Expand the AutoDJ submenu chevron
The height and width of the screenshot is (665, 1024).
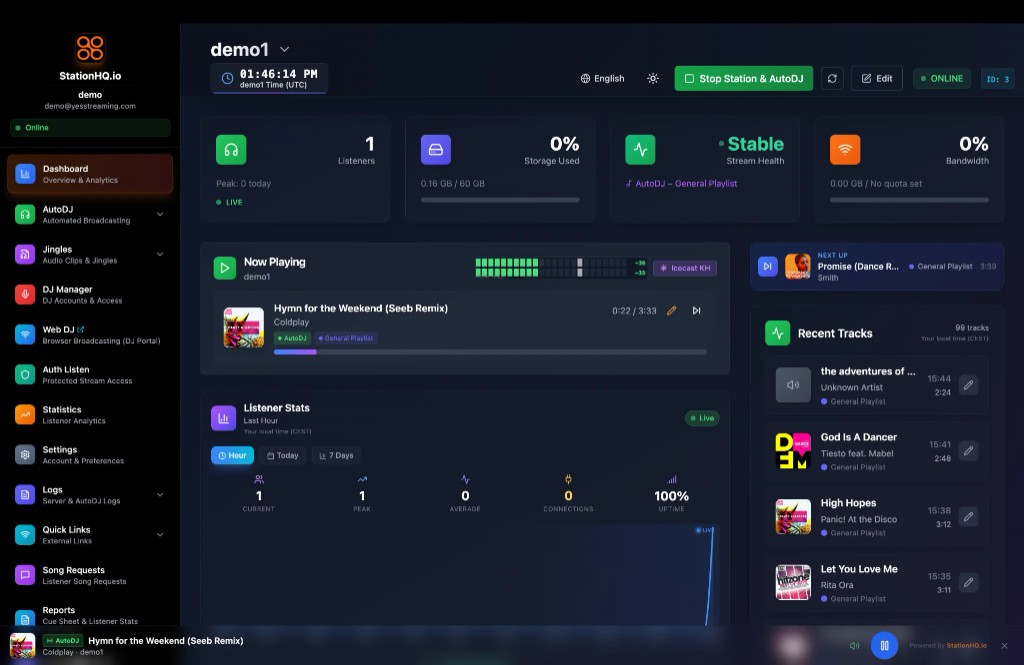pyautogui.click(x=160, y=214)
